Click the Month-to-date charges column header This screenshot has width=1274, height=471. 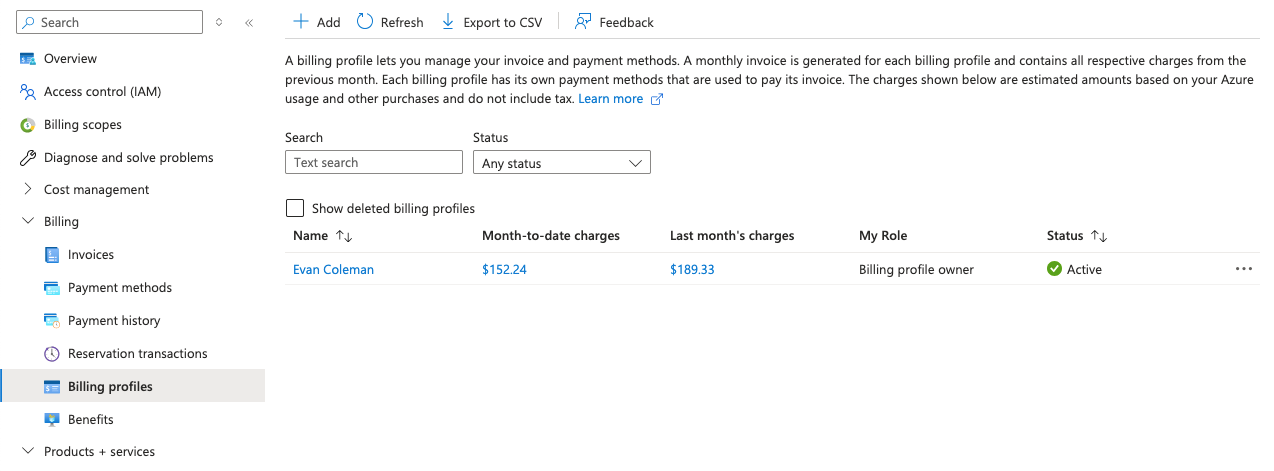551,236
